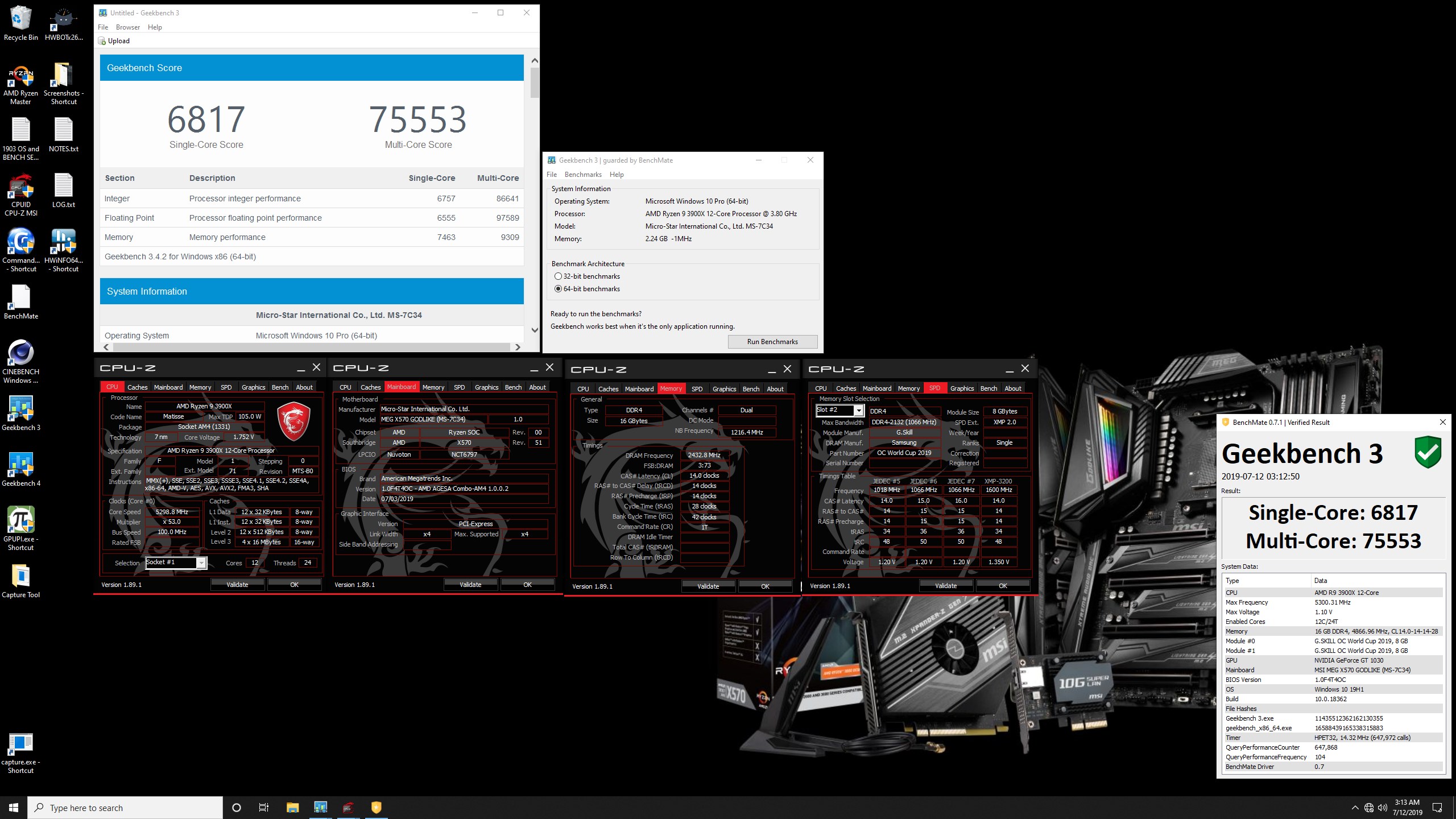Open the HWBOTx26 desktop icon
The image size is (1456, 819).
(x=64, y=23)
